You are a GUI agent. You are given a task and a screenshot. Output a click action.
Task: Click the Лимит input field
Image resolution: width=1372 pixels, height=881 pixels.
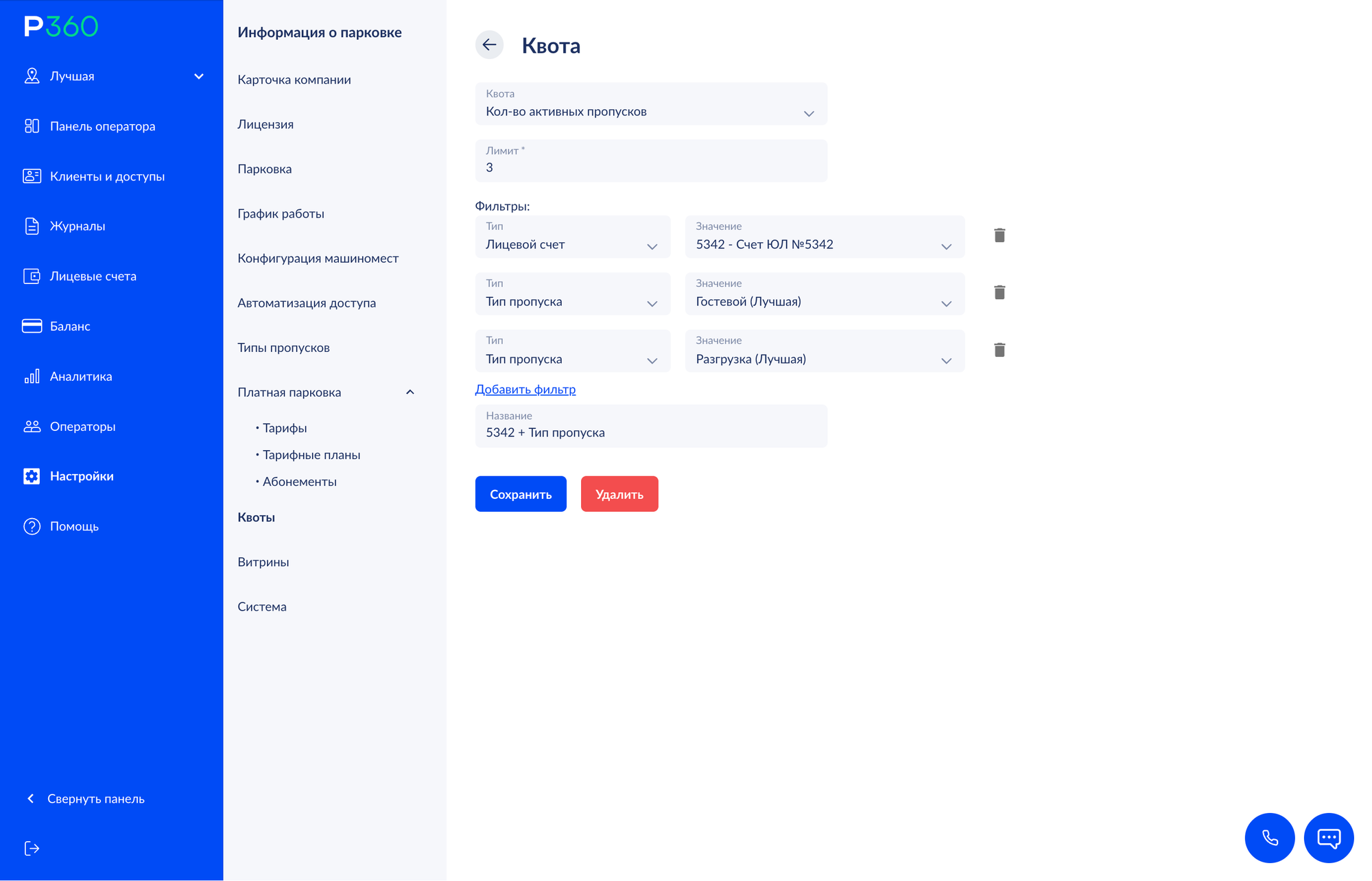(x=651, y=161)
